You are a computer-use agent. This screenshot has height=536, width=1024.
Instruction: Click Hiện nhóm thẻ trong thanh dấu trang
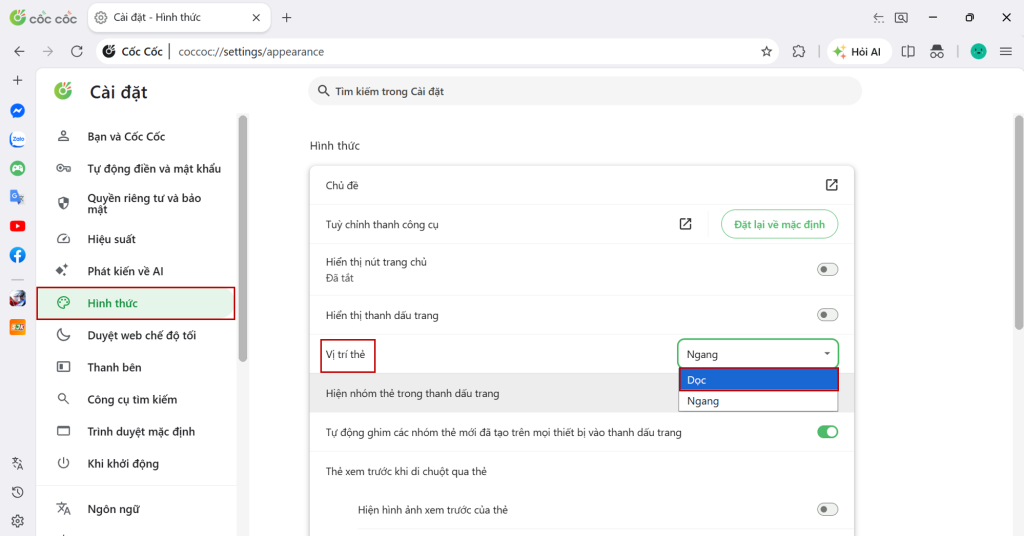pyautogui.click(x=413, y=394)
